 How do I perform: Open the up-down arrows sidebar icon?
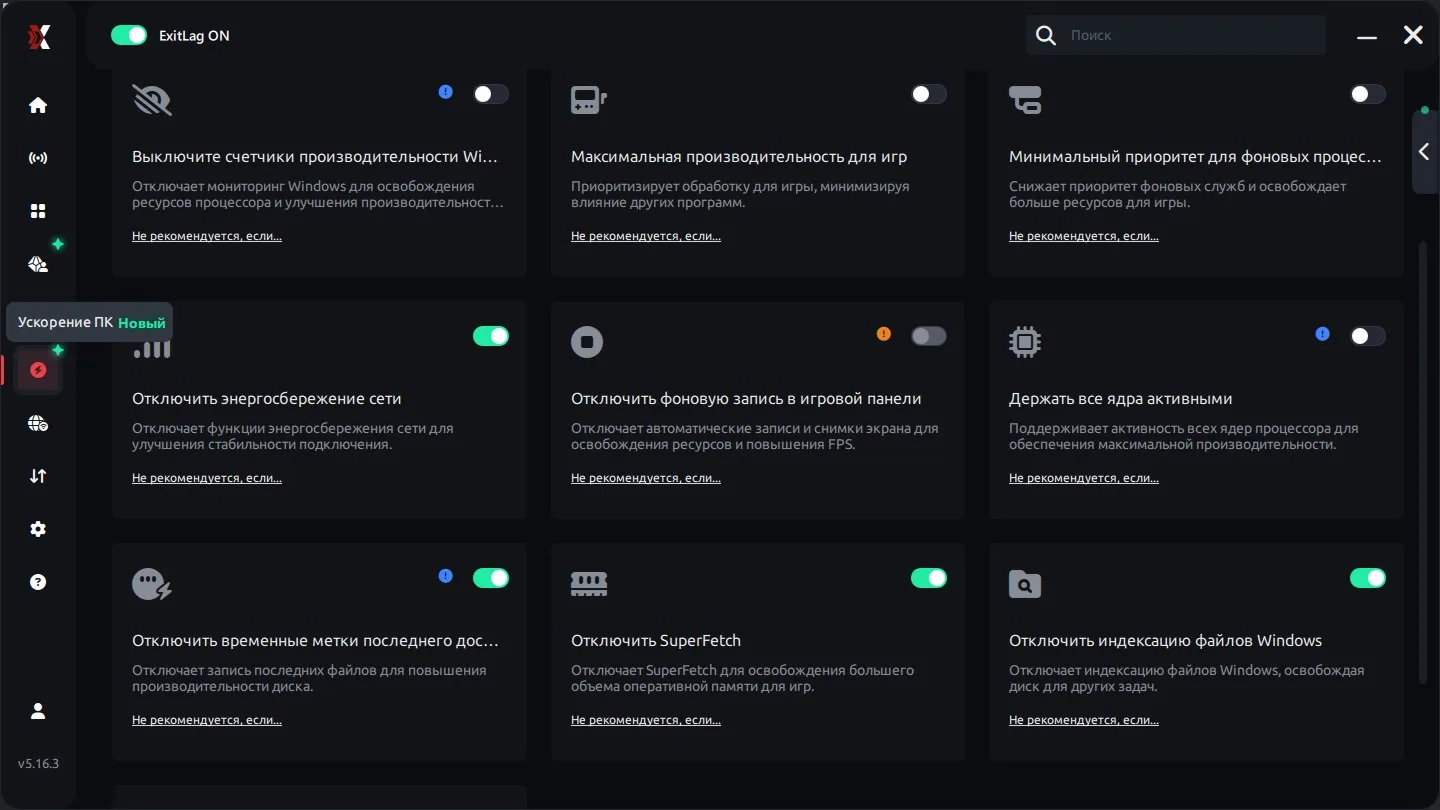(38, 476)
